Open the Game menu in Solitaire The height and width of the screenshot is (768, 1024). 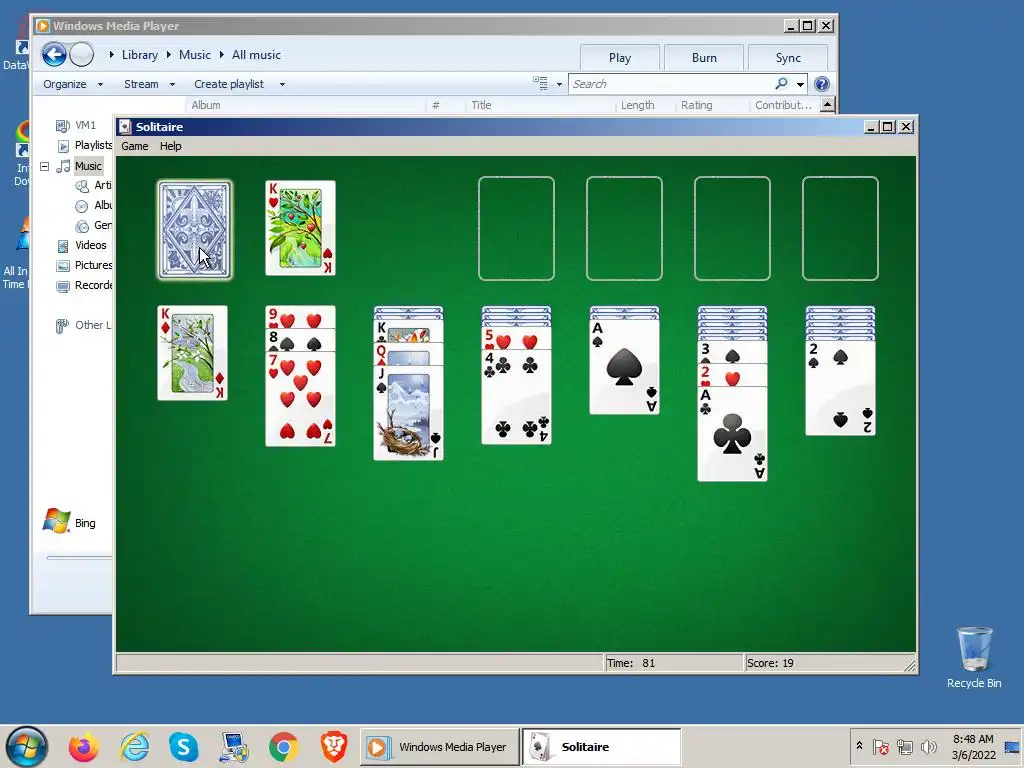[x=135, y=146]
